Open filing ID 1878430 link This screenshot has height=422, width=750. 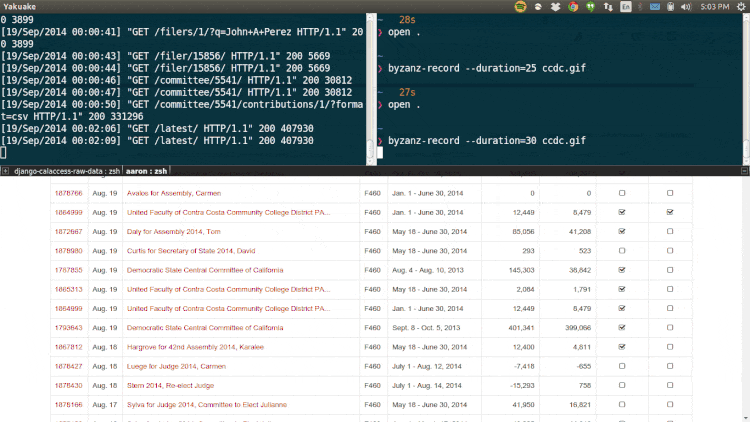[68, 385]
